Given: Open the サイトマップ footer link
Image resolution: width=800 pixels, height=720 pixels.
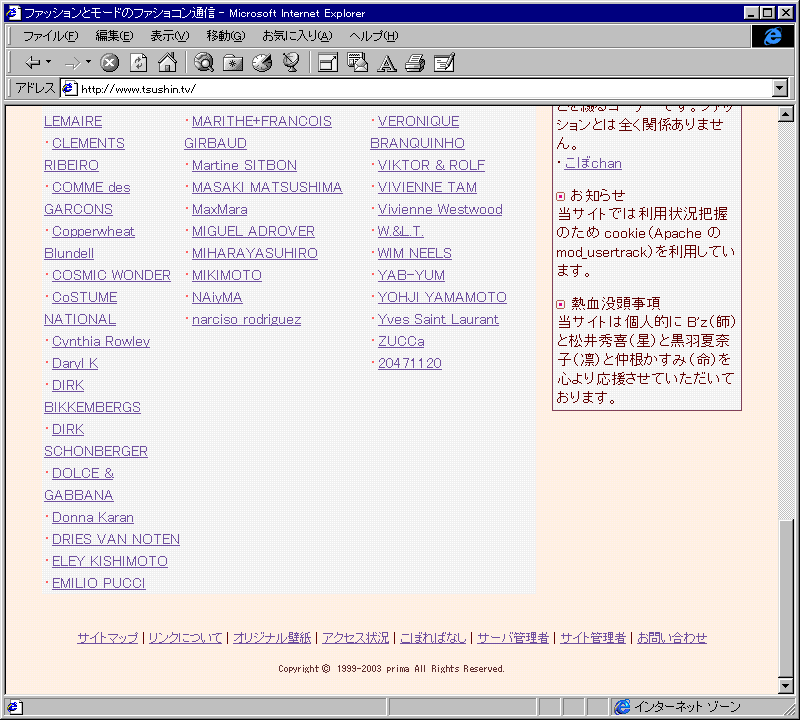Looking at the screenshot, I should point(108,638).
